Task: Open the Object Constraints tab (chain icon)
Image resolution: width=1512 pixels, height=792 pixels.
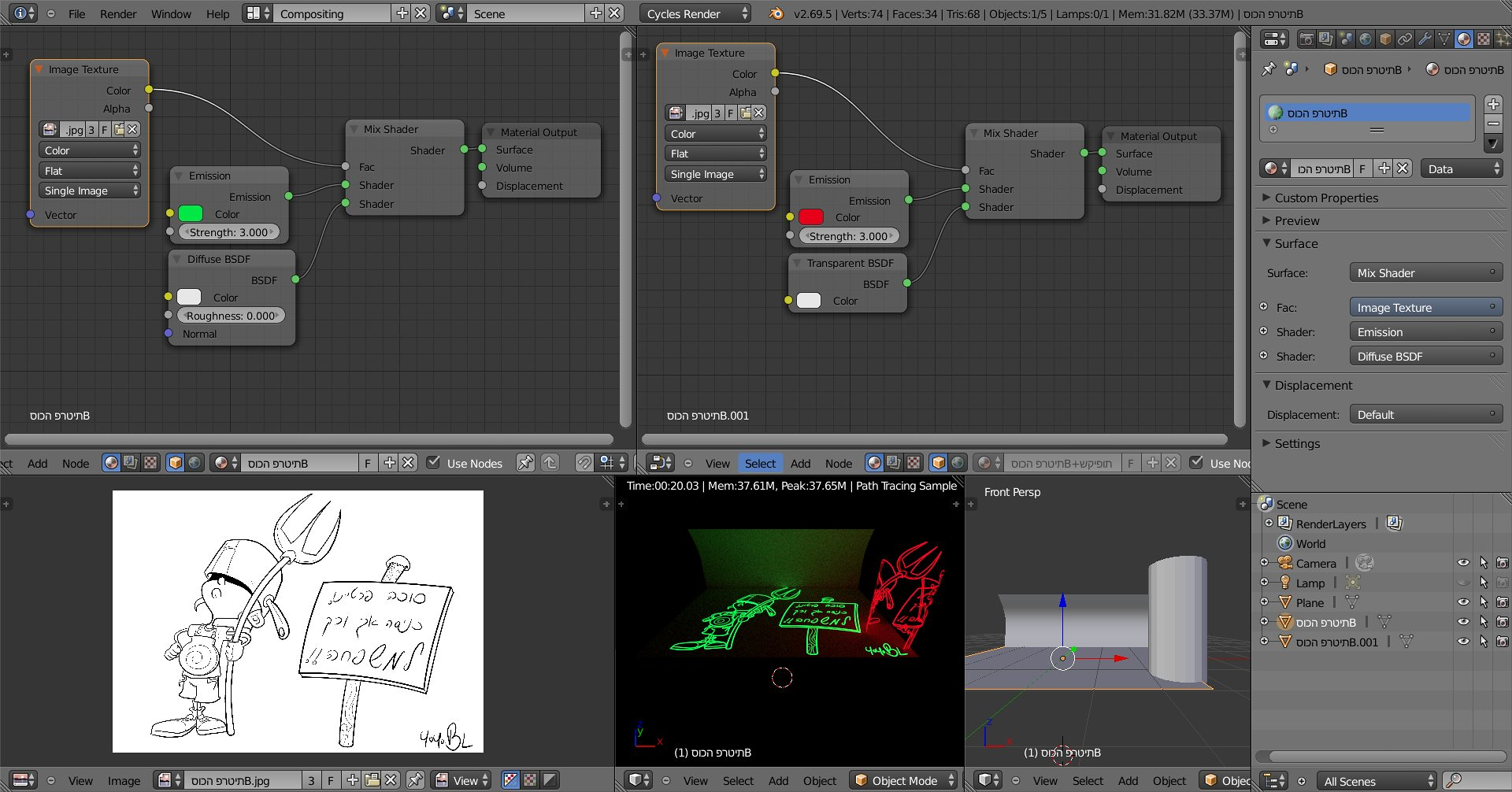Action: [1405, 39]
